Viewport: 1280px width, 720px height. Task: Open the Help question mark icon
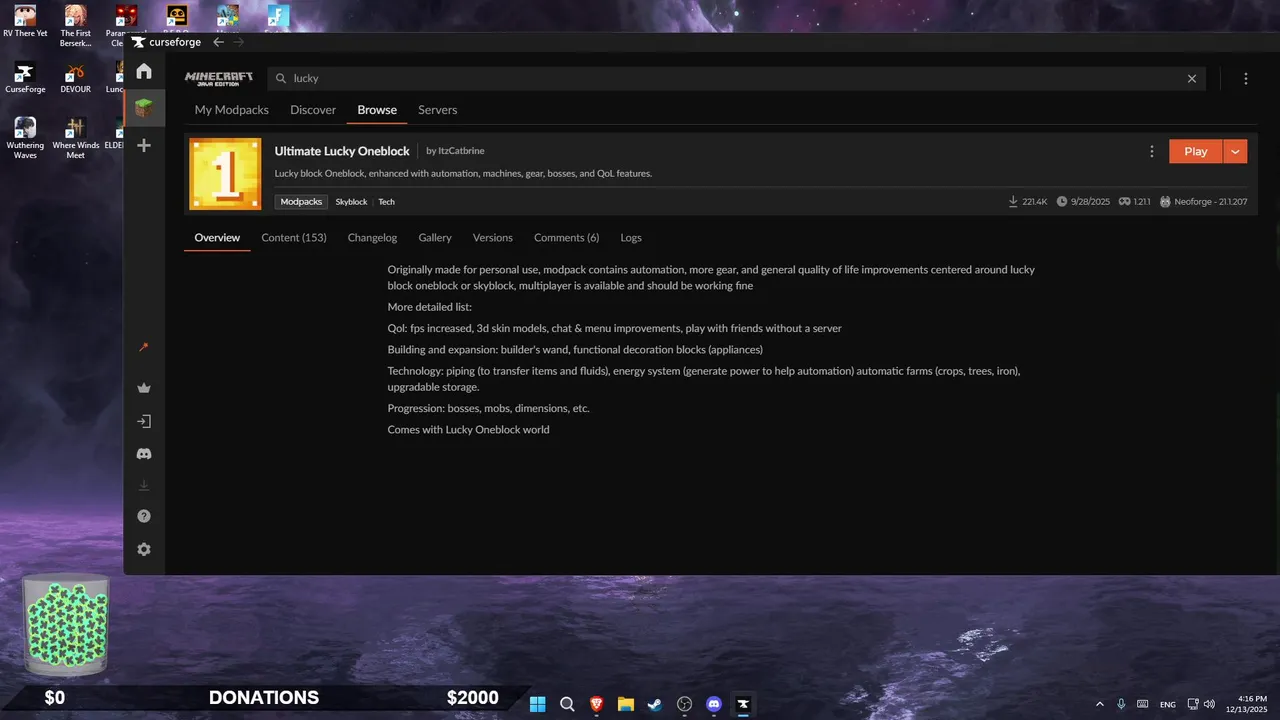(x=144, y=516)
